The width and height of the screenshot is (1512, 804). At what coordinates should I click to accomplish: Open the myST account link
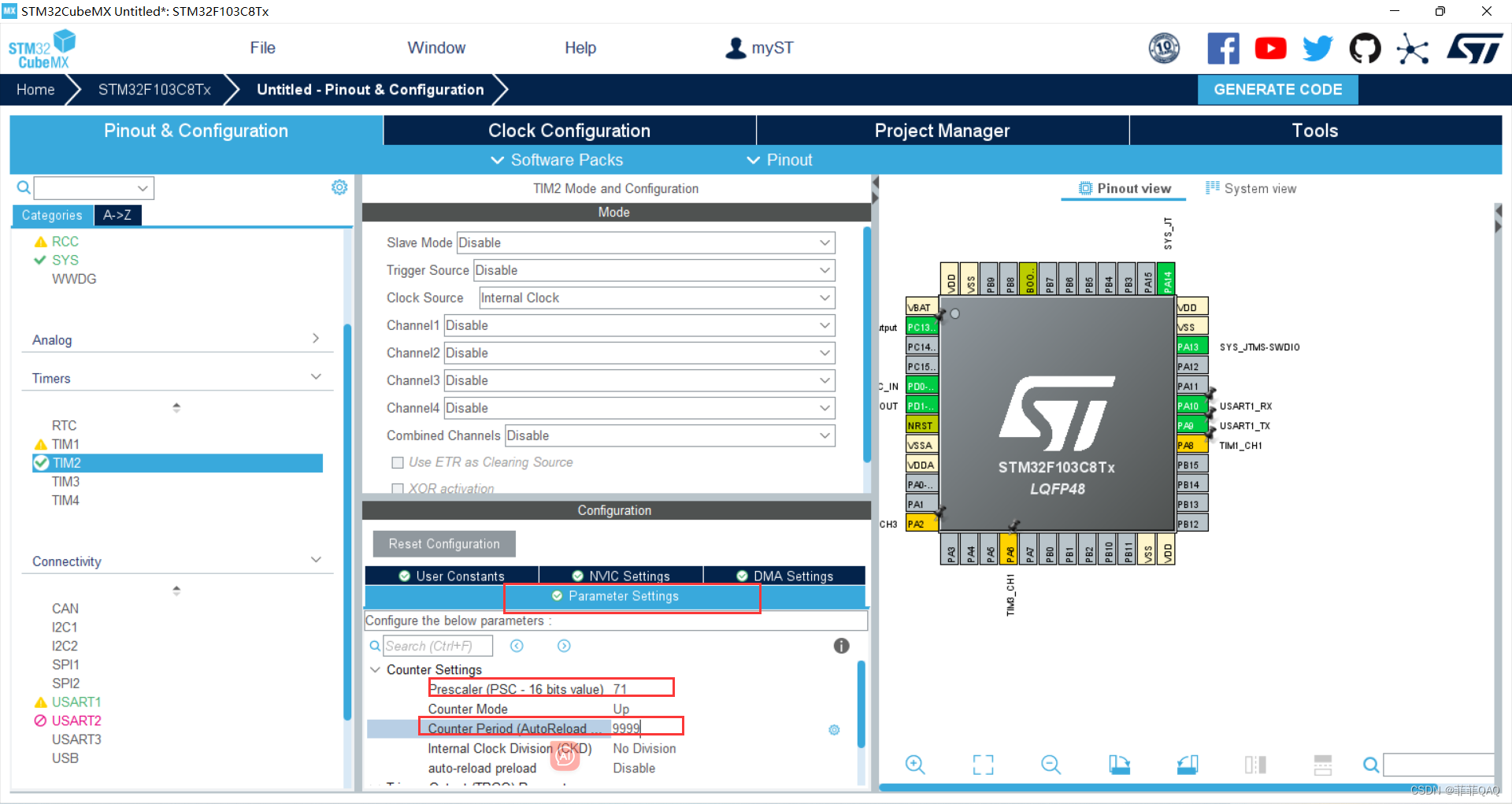[x=759, y=48]
